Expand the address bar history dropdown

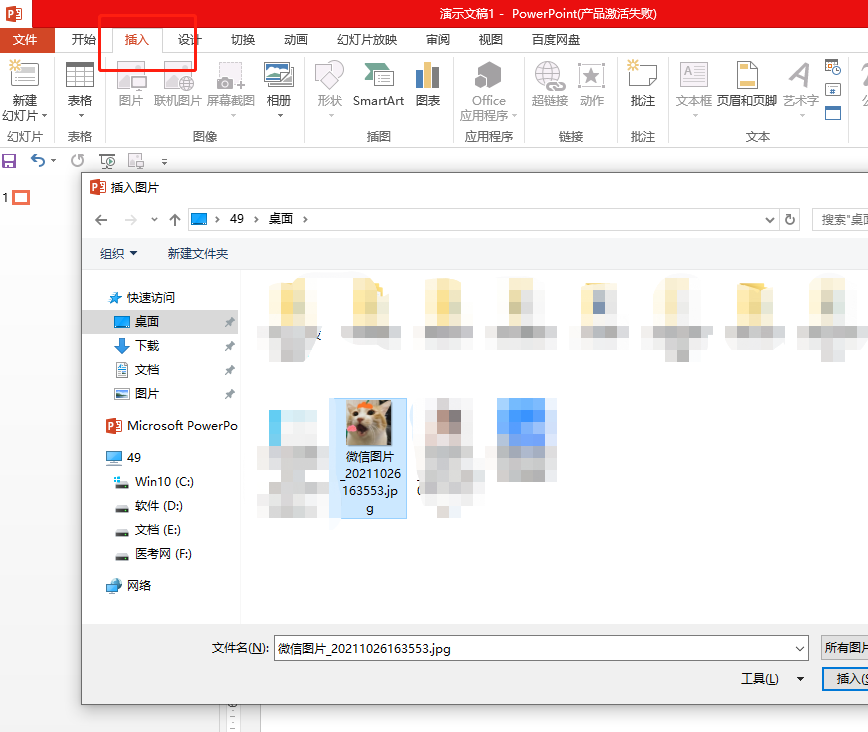point(769,220)
